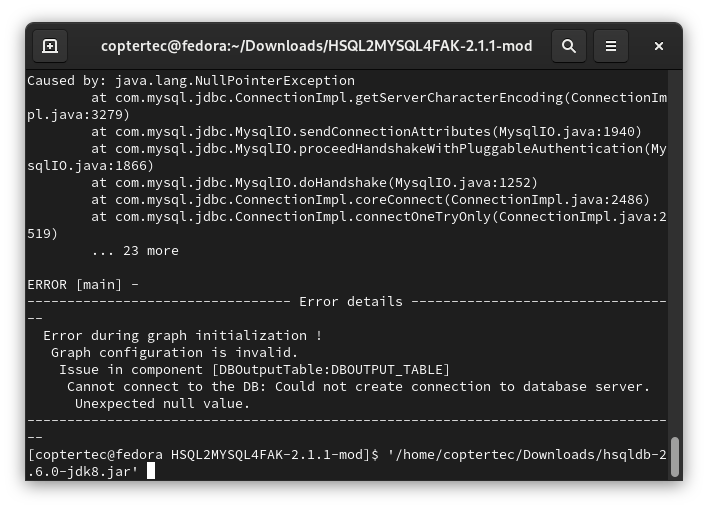This screenshot has width=708, height=509.
Task: Click the coptertec@fedora window title
Action: 317,46
